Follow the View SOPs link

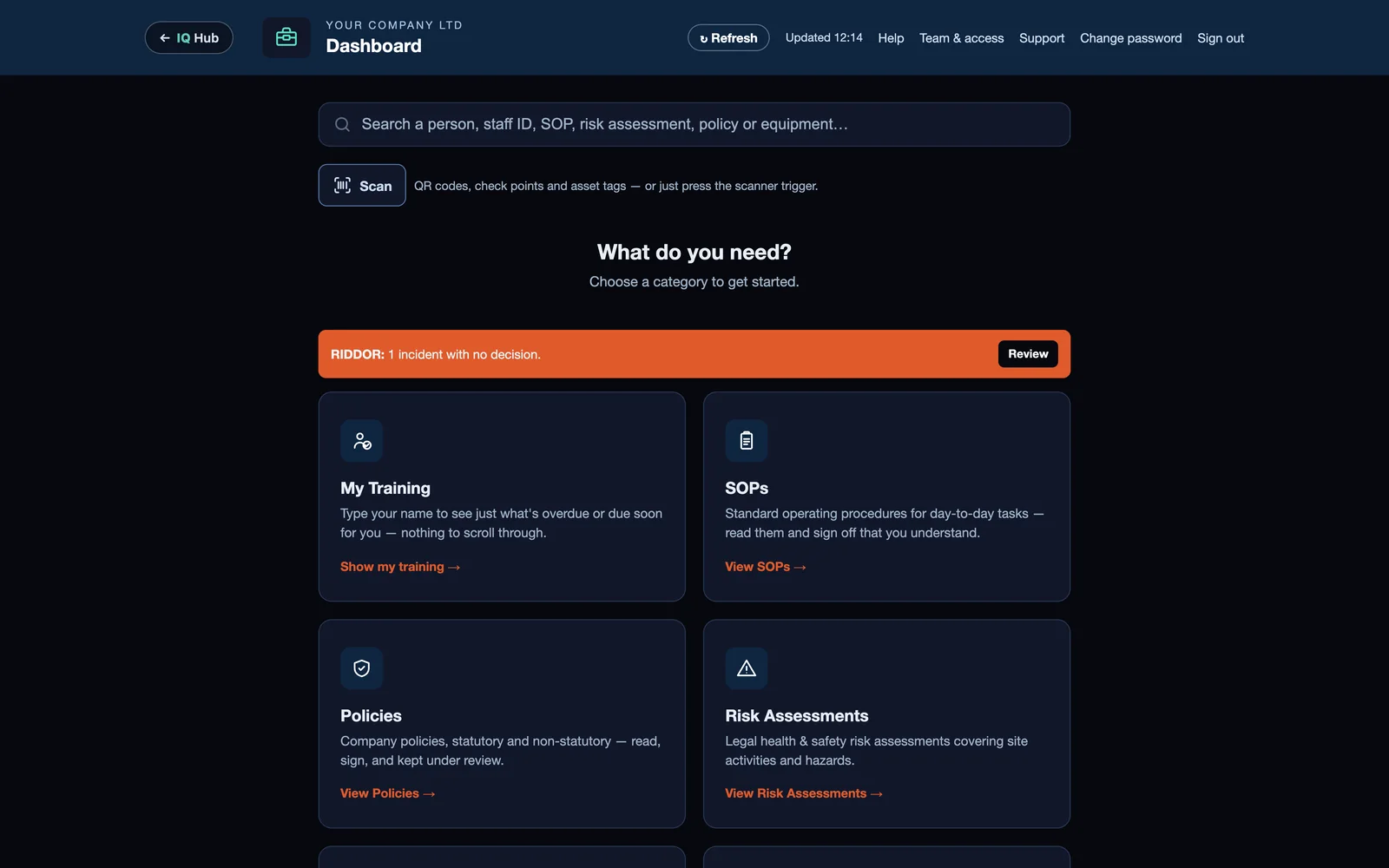pyautogui.click(x=766, y=567)
